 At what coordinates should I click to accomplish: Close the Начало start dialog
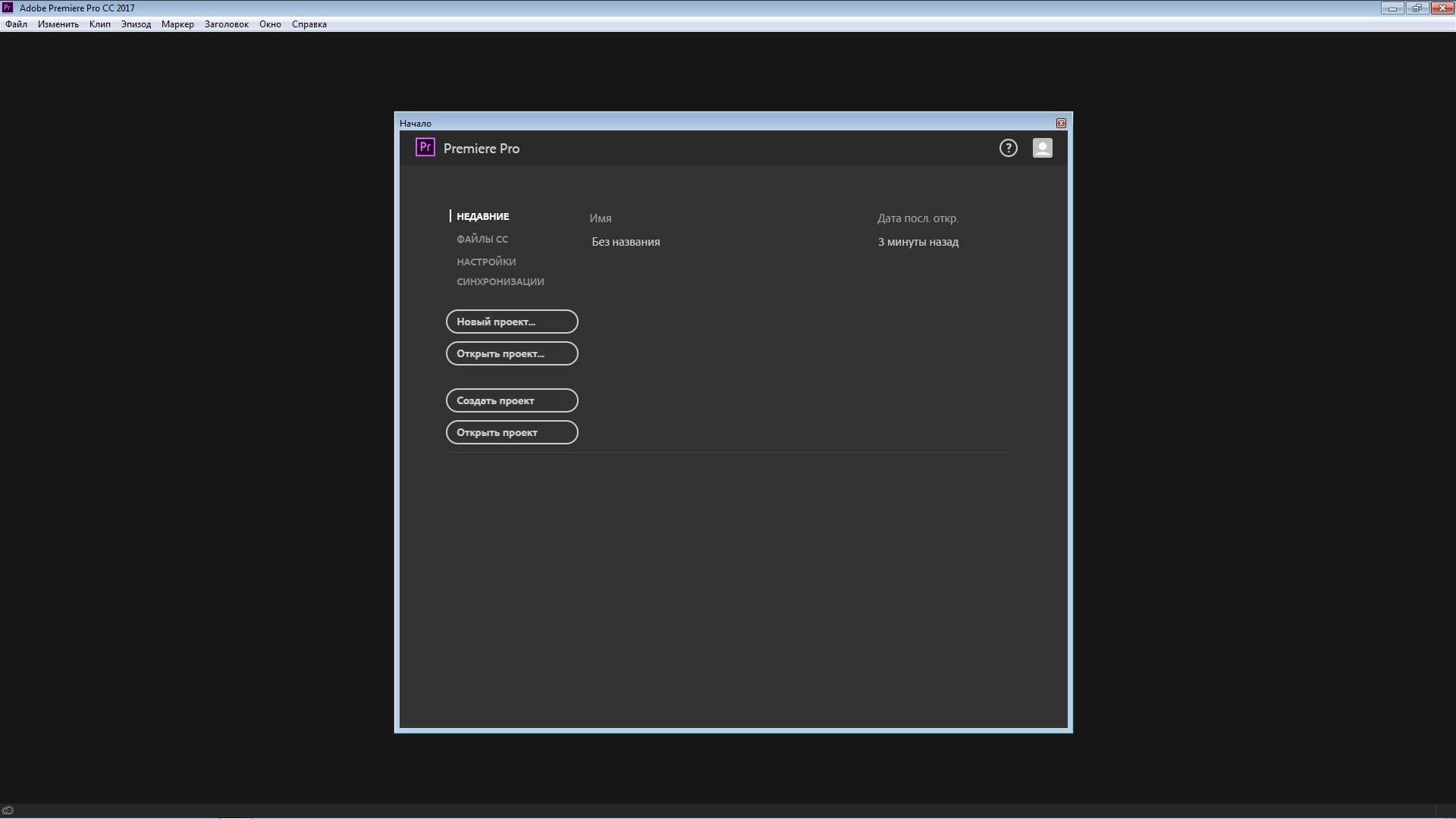tap(1061, 123)
